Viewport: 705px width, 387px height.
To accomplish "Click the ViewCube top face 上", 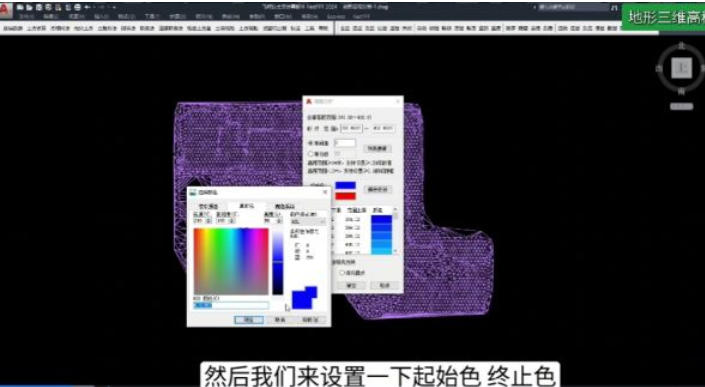I will pos(682,68).
